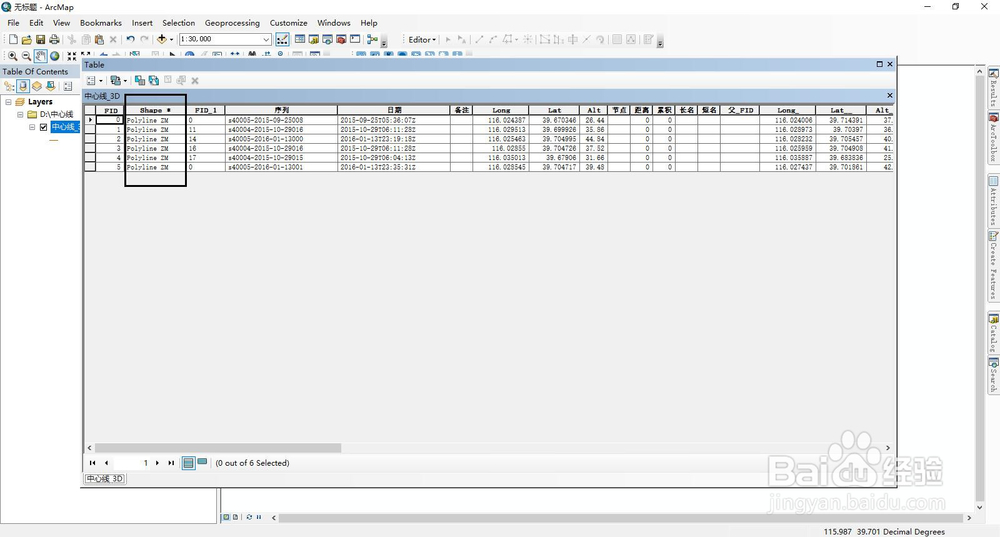Click Select By Attributes in table toolbar
The height and width of the screenshot is (537, 1000).
[x=140, y=80]
